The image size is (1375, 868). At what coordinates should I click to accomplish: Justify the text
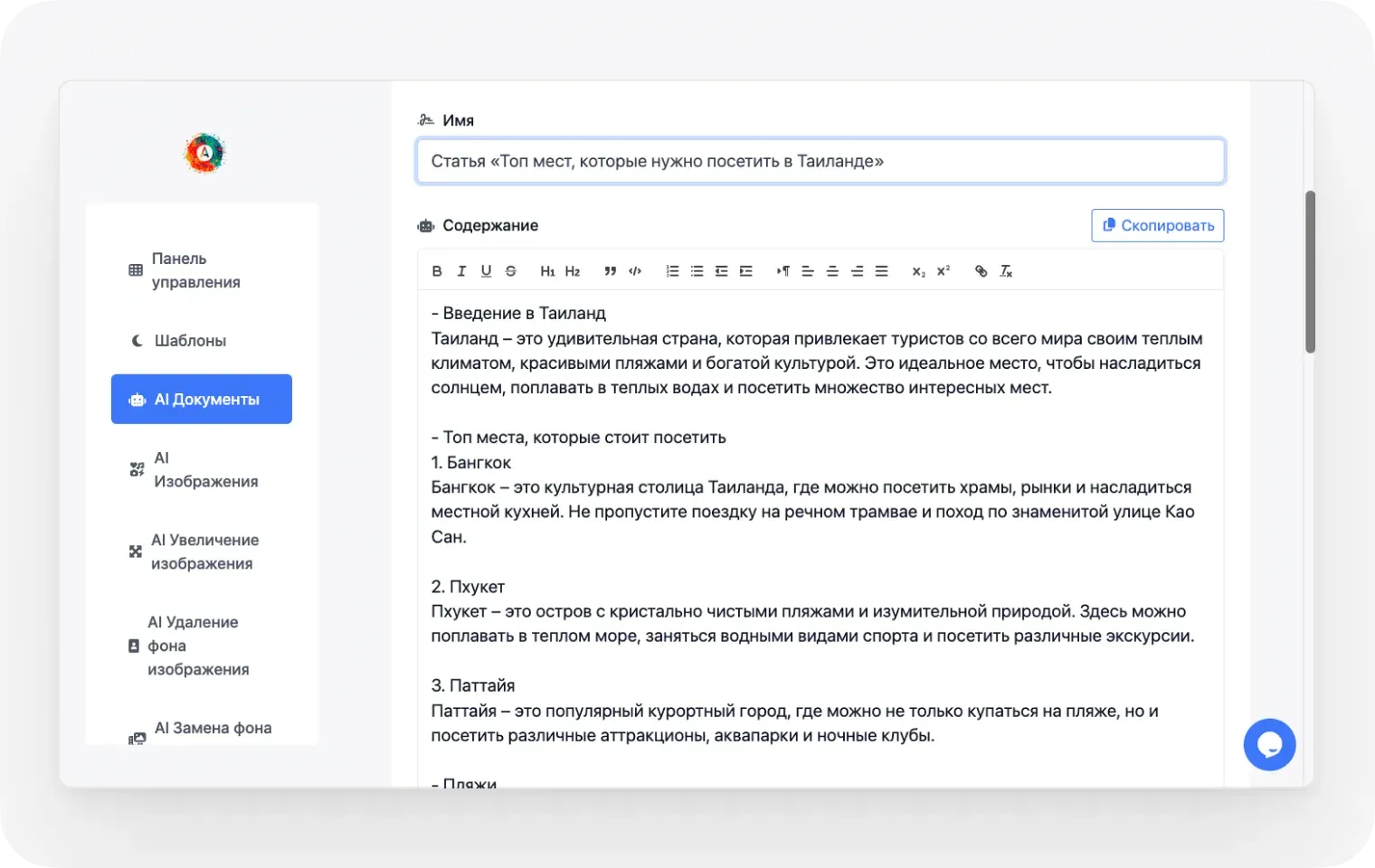point(881,271)
